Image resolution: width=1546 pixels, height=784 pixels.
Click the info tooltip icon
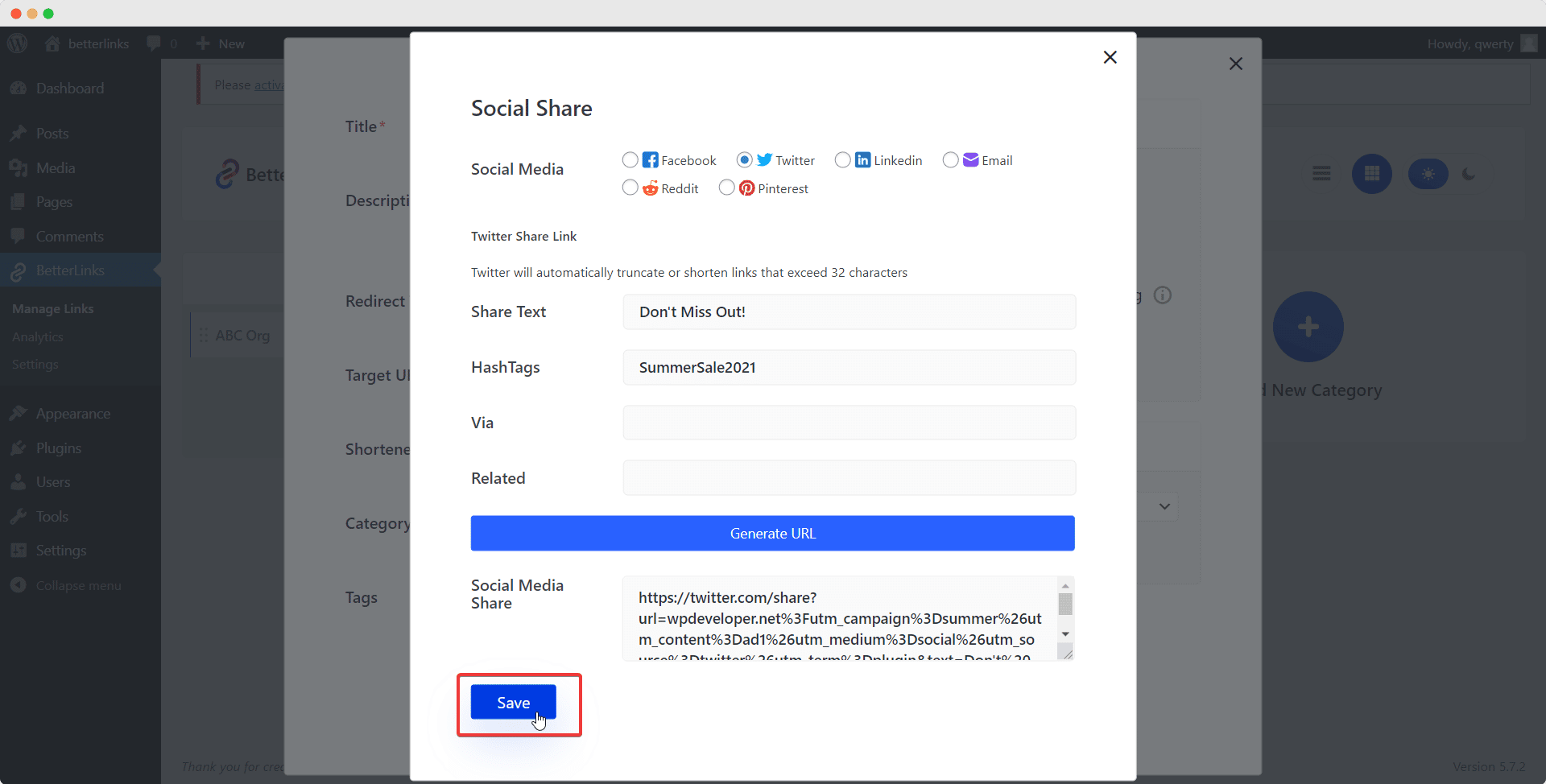pos(1163,295)
